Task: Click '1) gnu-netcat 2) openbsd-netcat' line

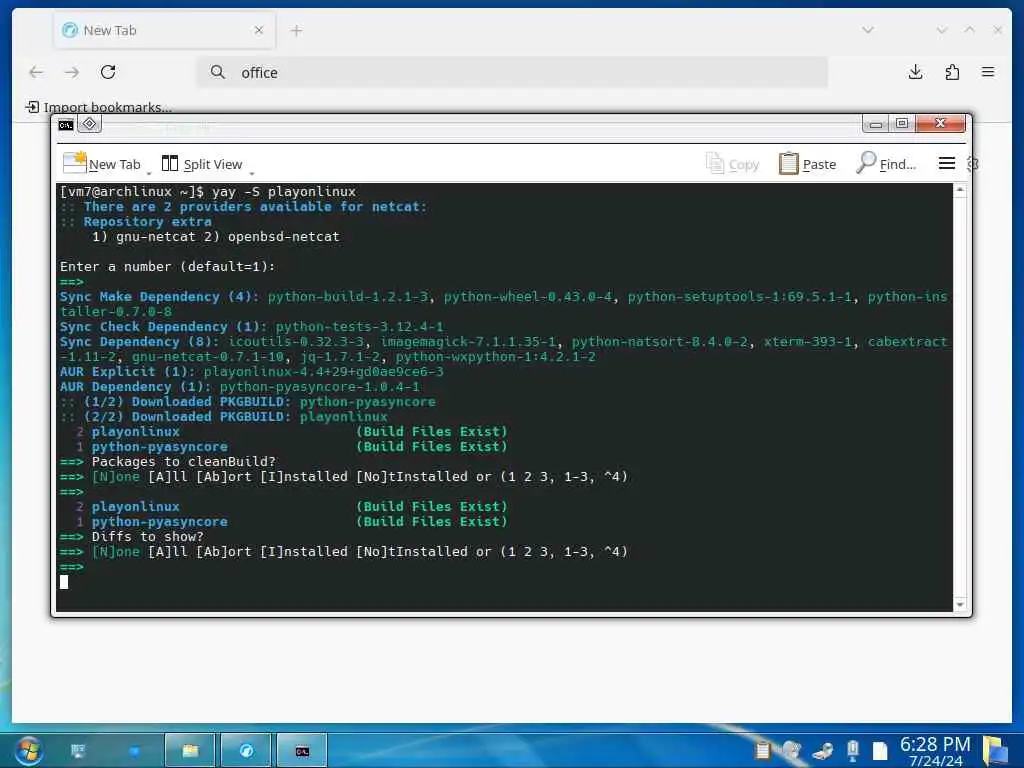Action: coord(216,236)
